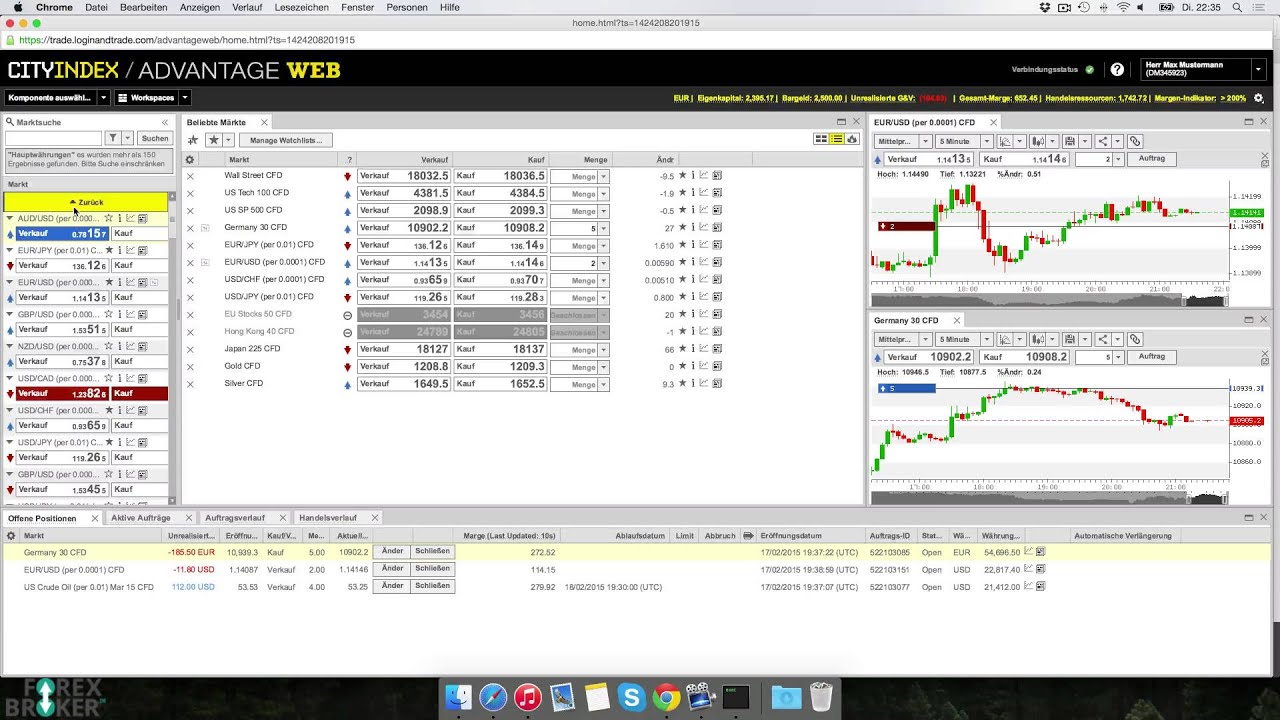Toggle favorite star in Silver CFD row
1280x720 pixels.
point(683,384)
